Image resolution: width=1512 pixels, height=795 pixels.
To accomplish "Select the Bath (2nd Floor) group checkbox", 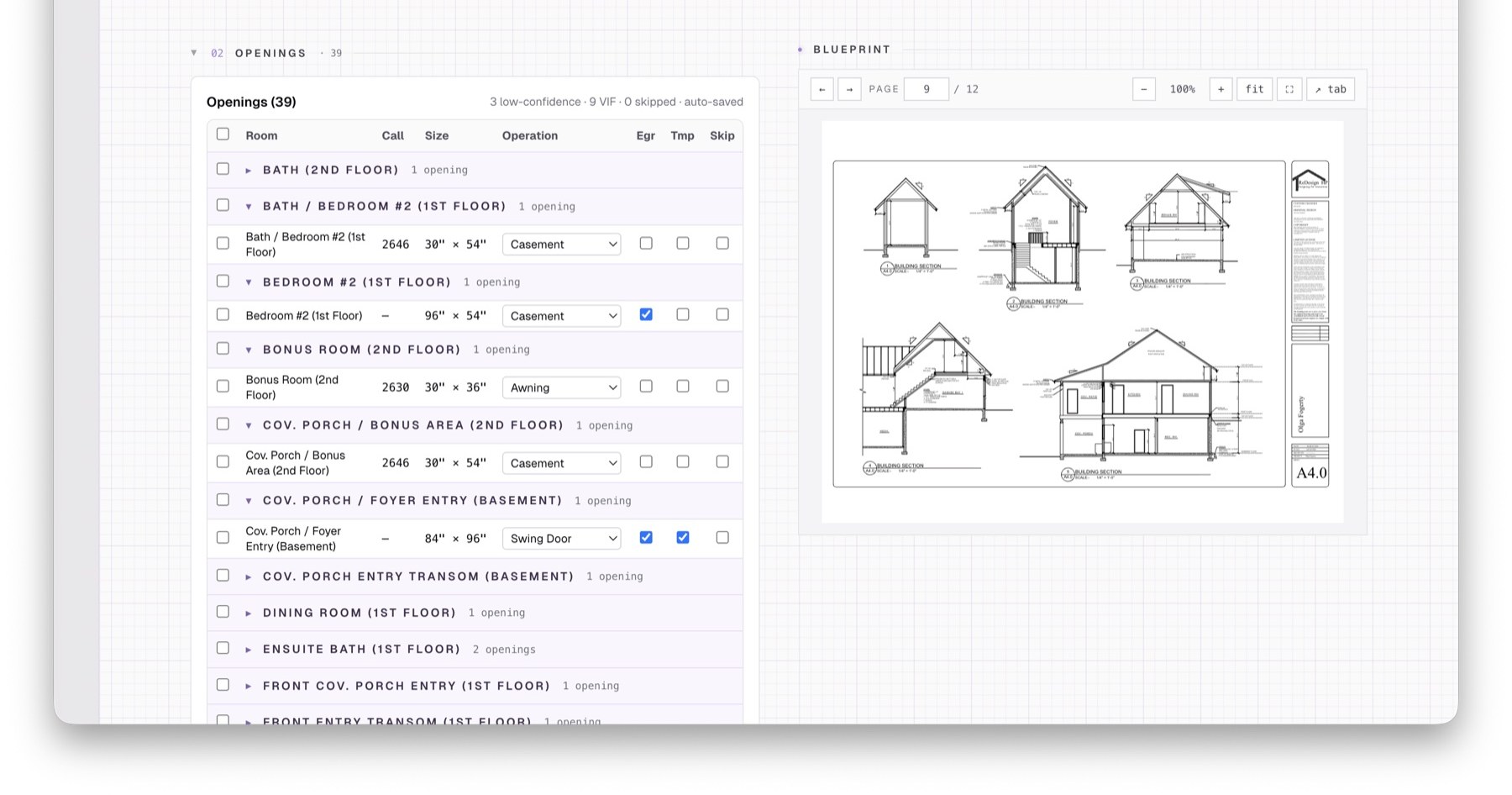I will [223, 169].
